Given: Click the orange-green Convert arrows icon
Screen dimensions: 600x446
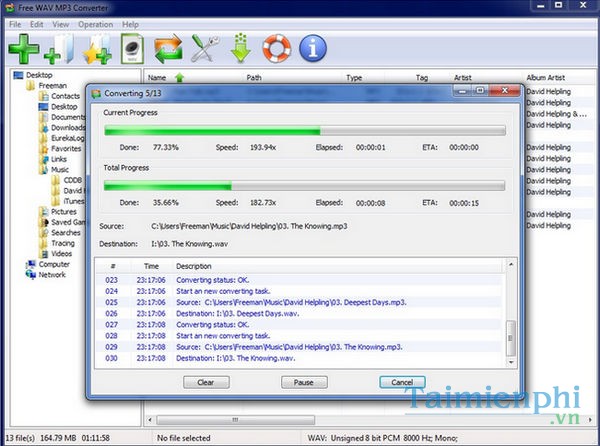Looking at the screenshot, I should (x=168, y=49).
